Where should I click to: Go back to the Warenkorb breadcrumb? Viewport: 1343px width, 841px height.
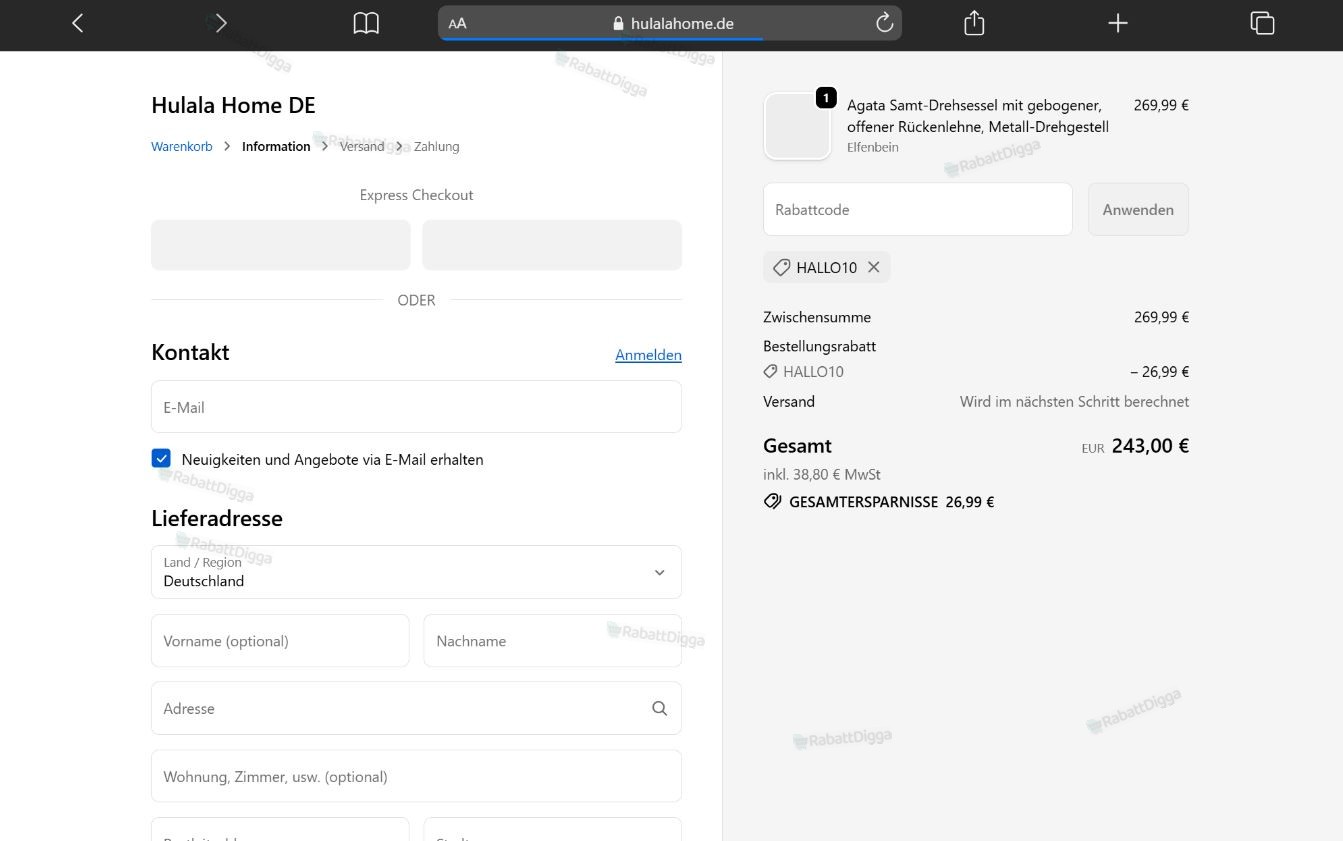182,146
